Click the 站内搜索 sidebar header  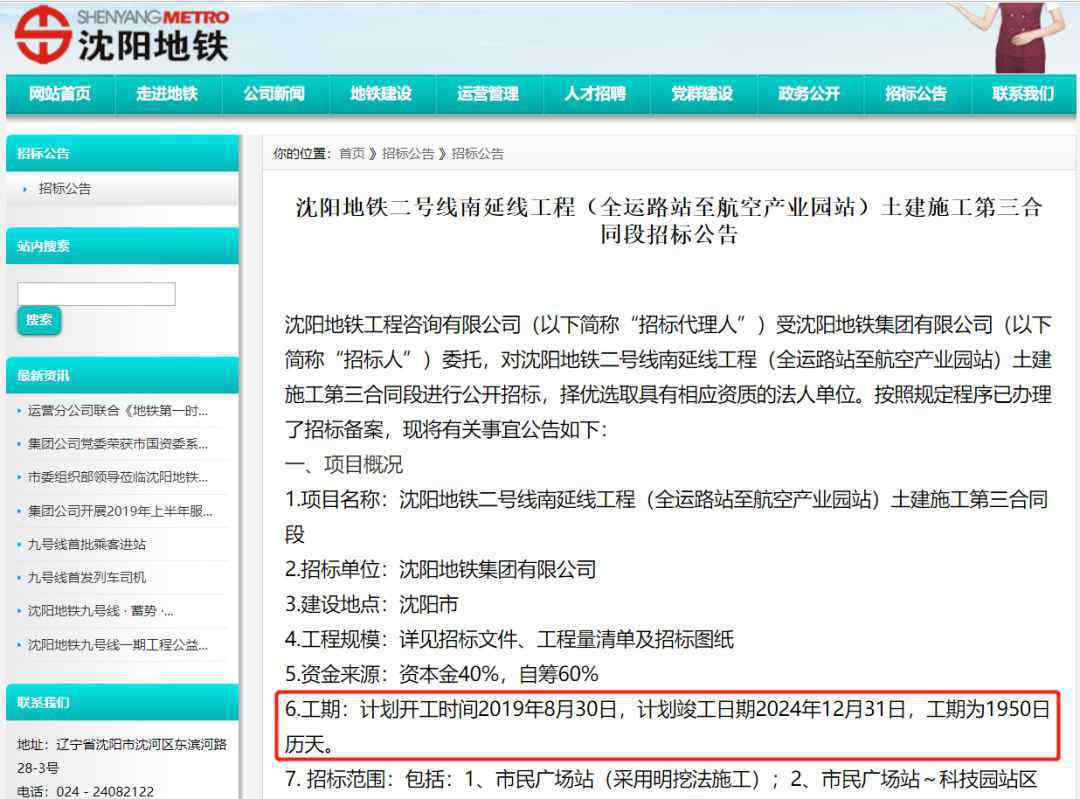pyautogui.click(x=122, y=246)
